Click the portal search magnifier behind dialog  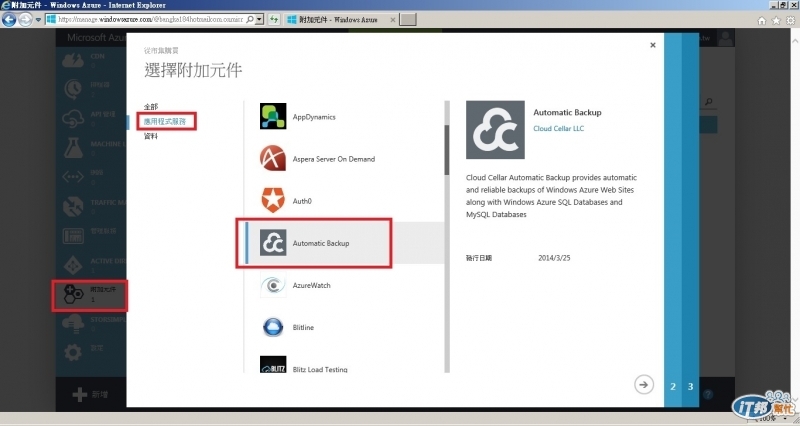pos(708,102)
